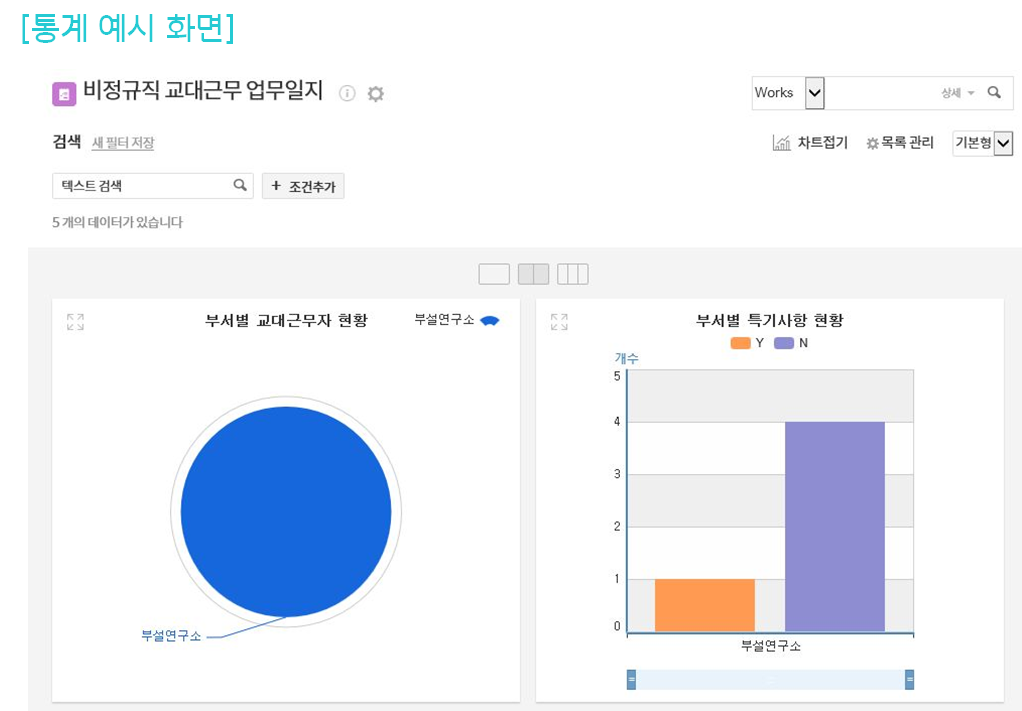Click the magnifier in 텍스트 검색 field
Viewport: 1022px width, 711px height.
point(240,185)
